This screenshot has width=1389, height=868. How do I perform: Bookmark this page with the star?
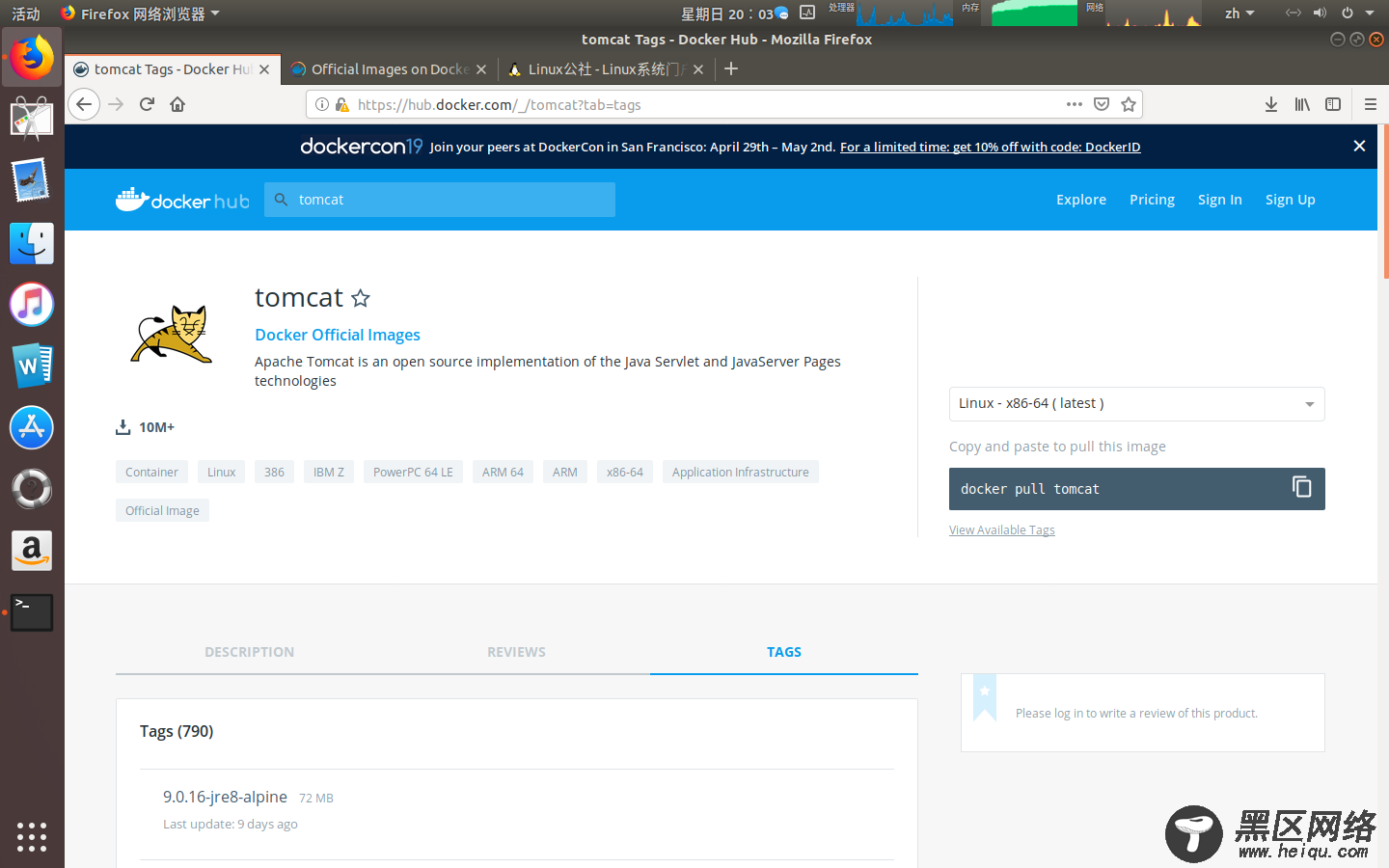pyautogui.click(x=1129, y=104)
